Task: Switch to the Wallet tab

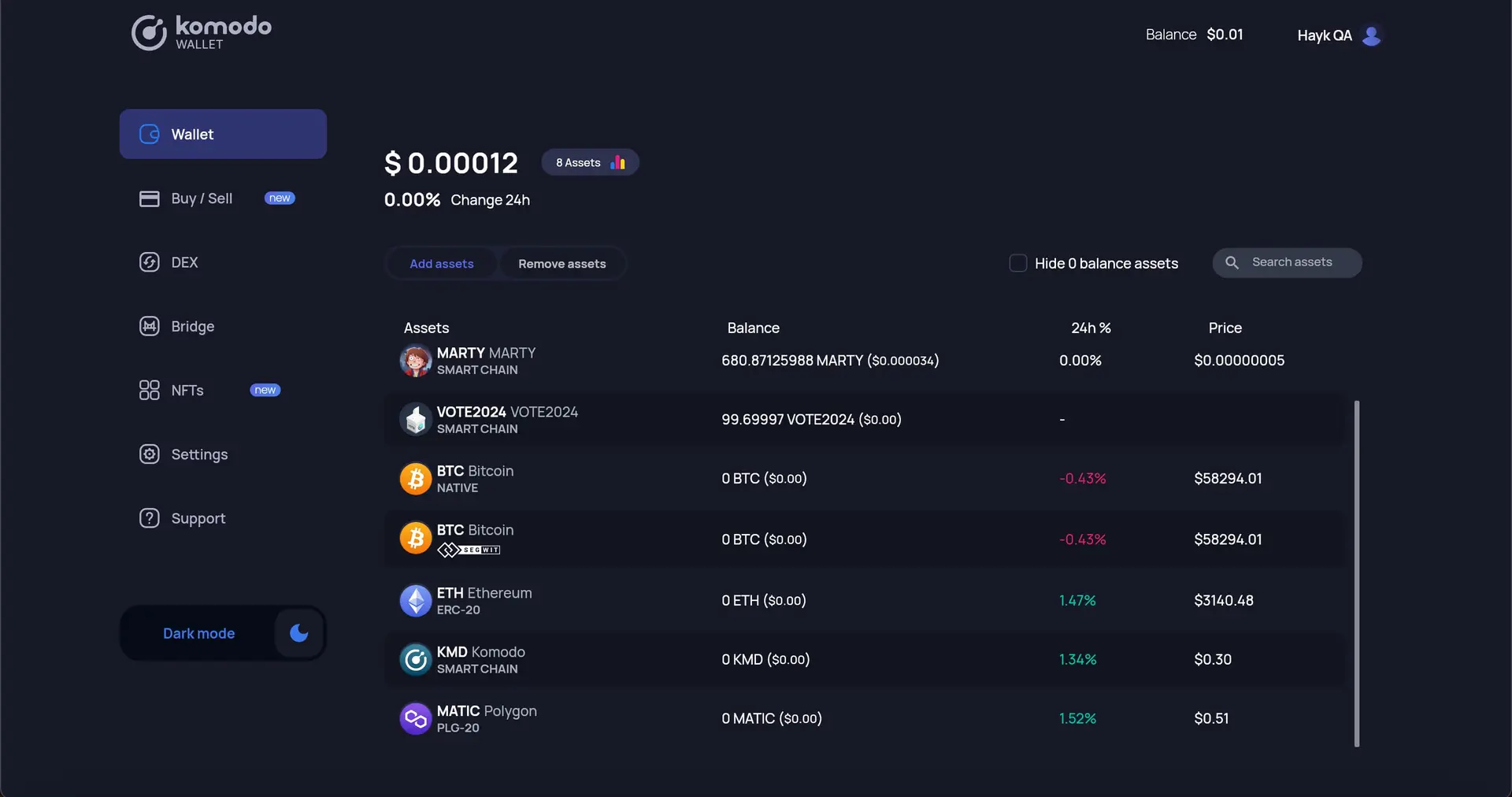Action: coord(192,134)
